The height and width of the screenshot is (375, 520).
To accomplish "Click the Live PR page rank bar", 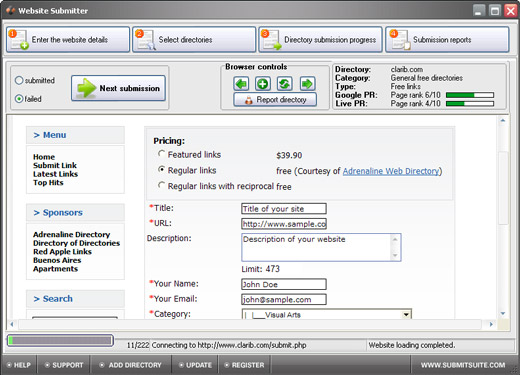I will [x=470, y=104].
